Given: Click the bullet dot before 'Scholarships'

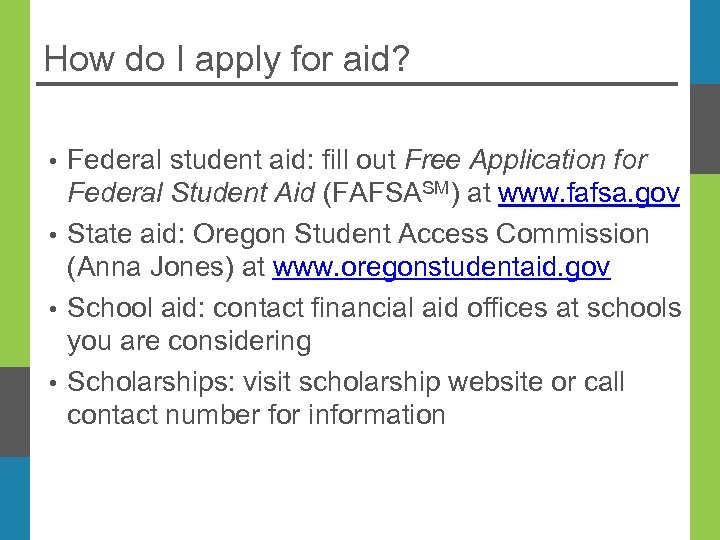Looking at the screenshot, I should point(50,384).
